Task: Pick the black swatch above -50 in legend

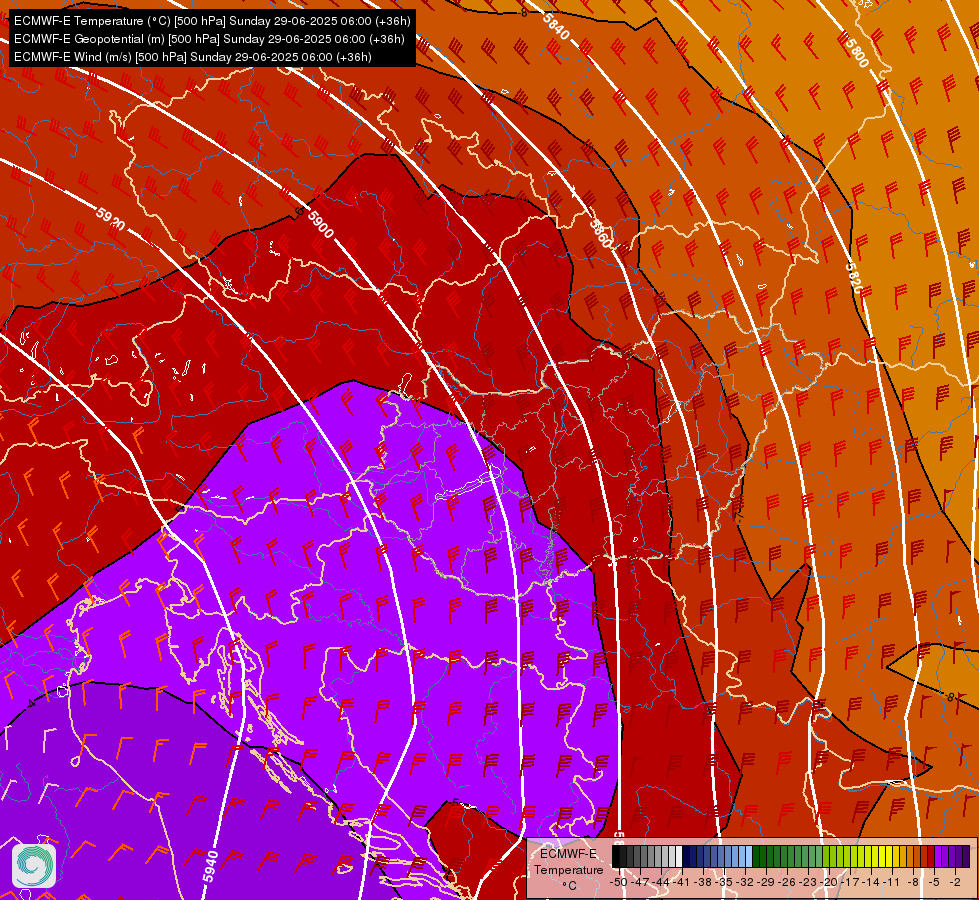Action: pos(616,856)
